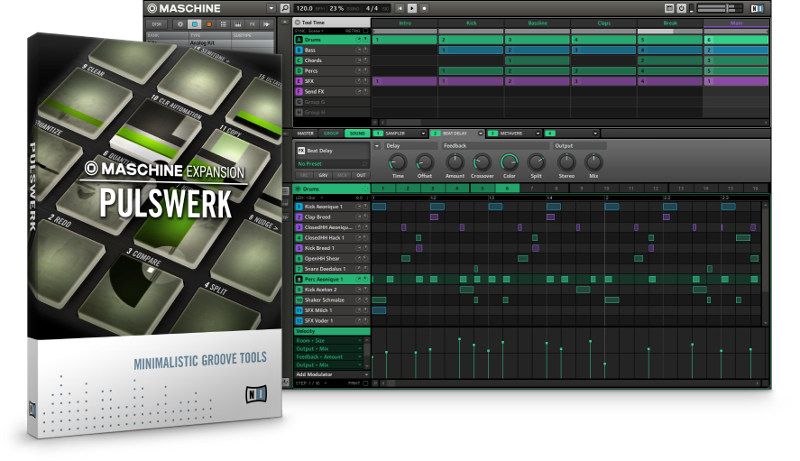
Task: Select the Clap Breed sound
Action: pos(332,217)
